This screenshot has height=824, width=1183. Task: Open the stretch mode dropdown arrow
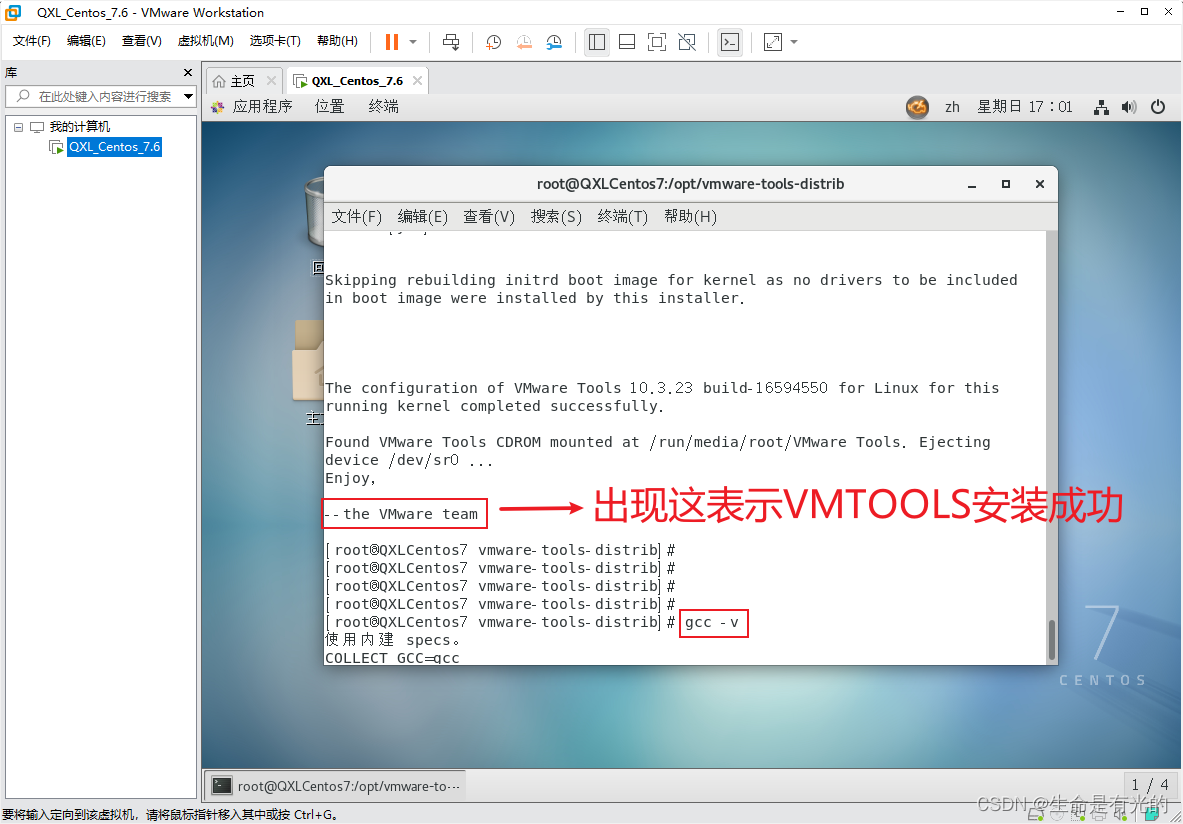click(794, 42)
